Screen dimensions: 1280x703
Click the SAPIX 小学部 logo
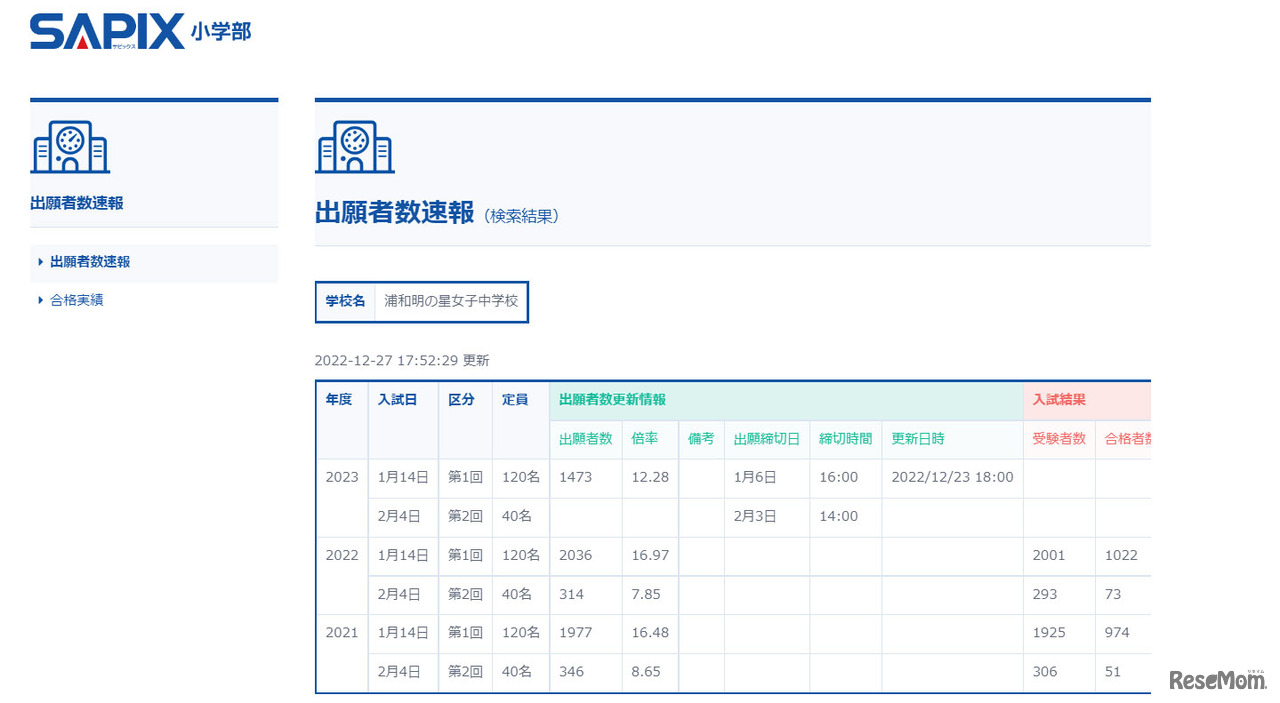click(x=140, y=32)
